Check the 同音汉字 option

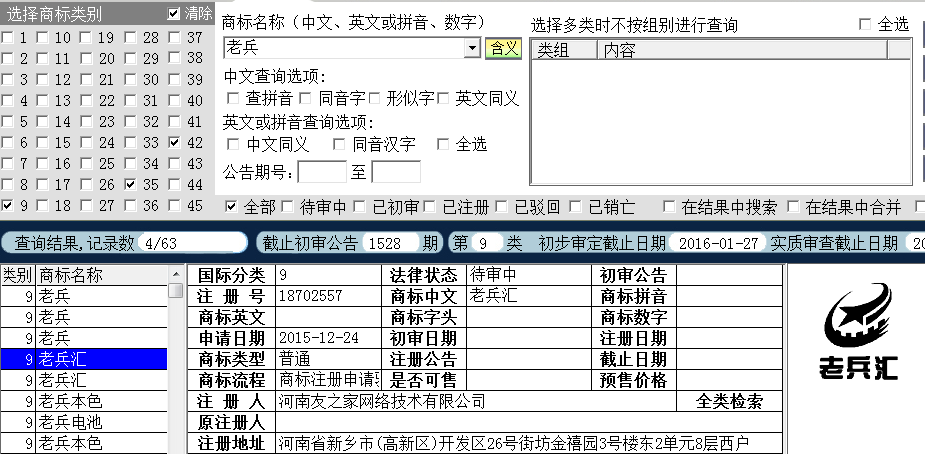pyautogui.click(x=339, y=144)
